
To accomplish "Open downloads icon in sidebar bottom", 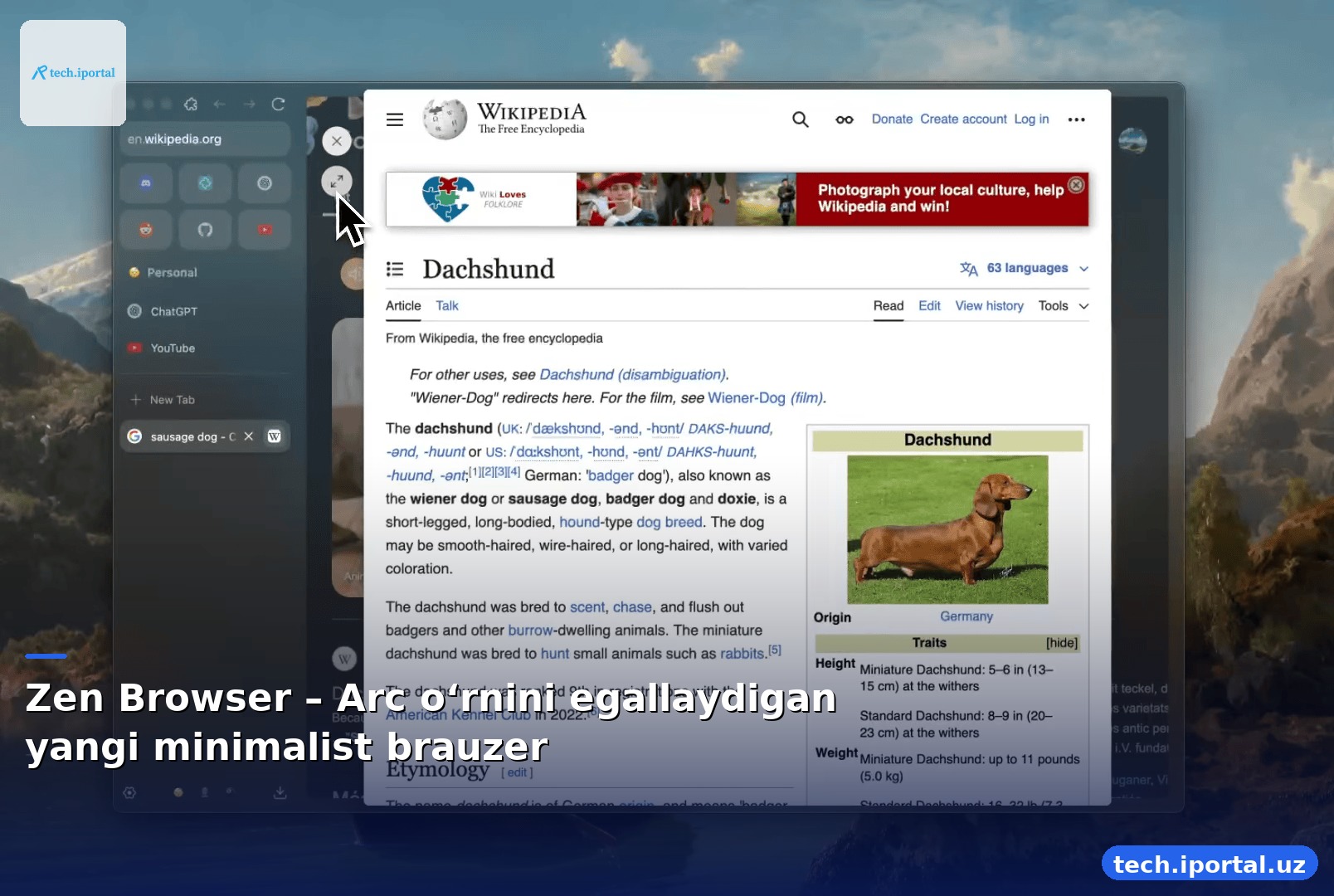I will tap(280, 792).
